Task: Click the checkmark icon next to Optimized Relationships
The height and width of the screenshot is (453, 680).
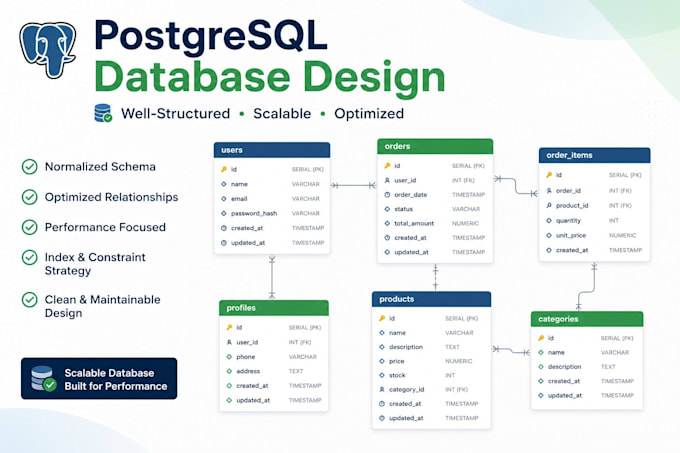Action: 29,197
